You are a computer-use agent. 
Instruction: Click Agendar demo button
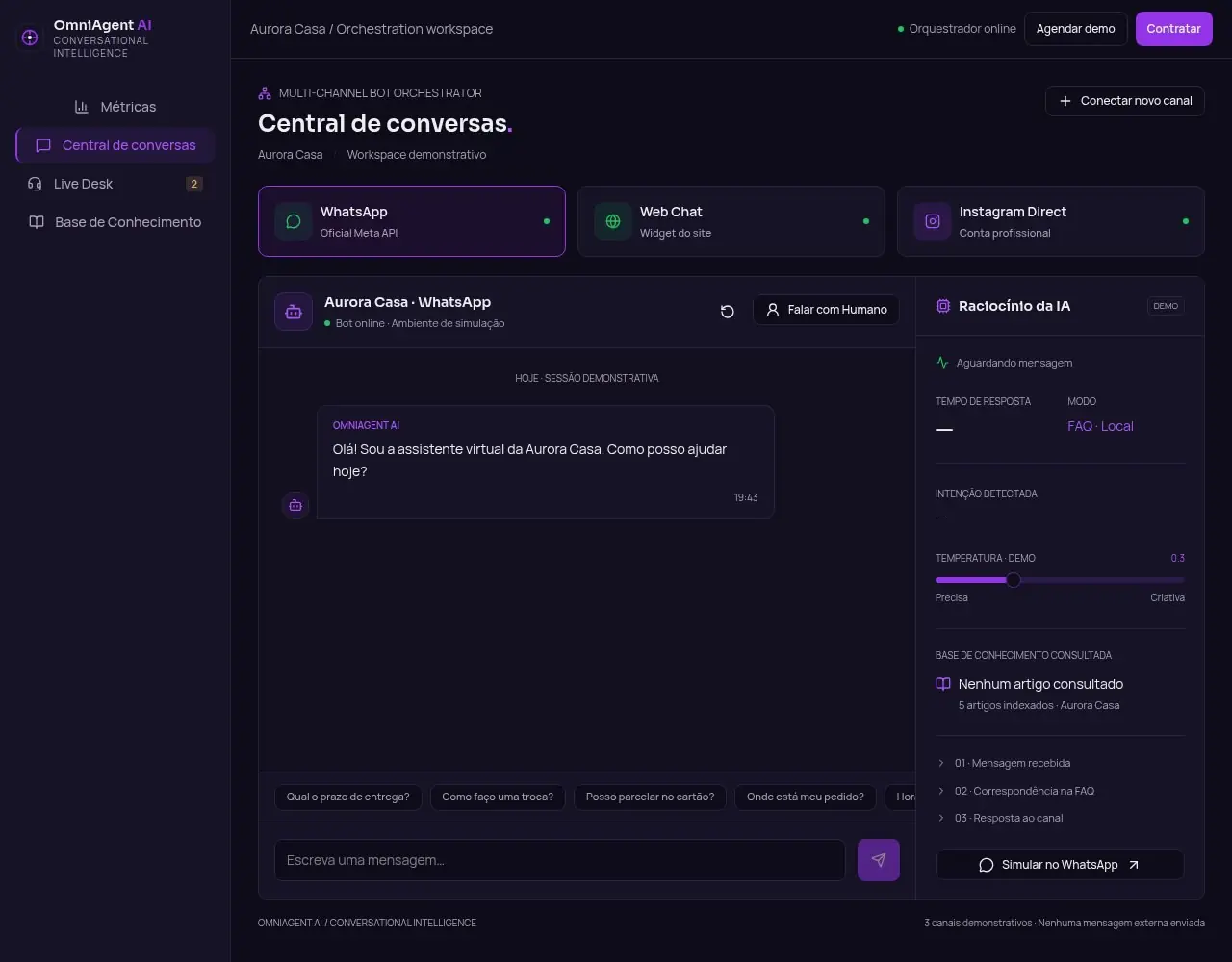(x=1075, y=29)
